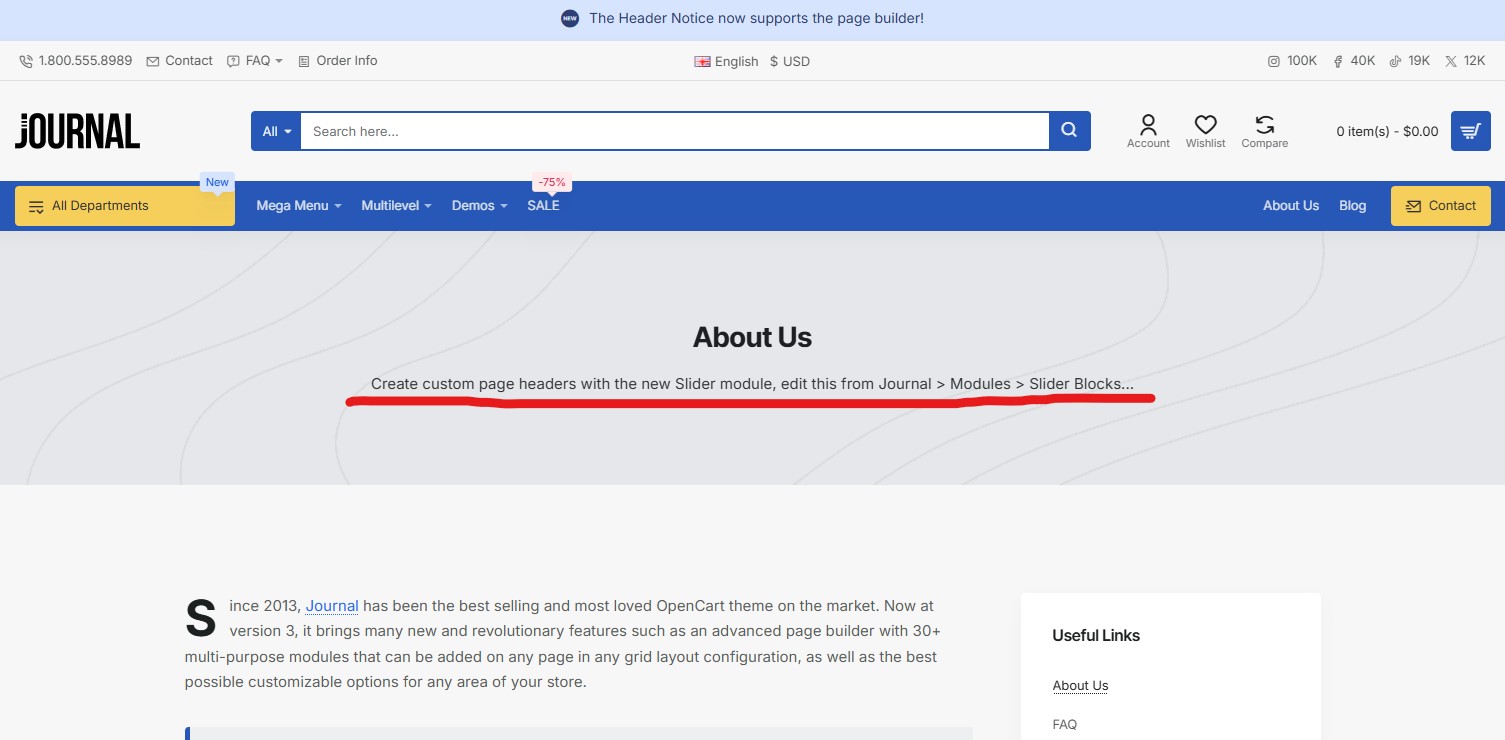Click the Header Notice banner text
The image size is (1505, 740).
point(756,18)
